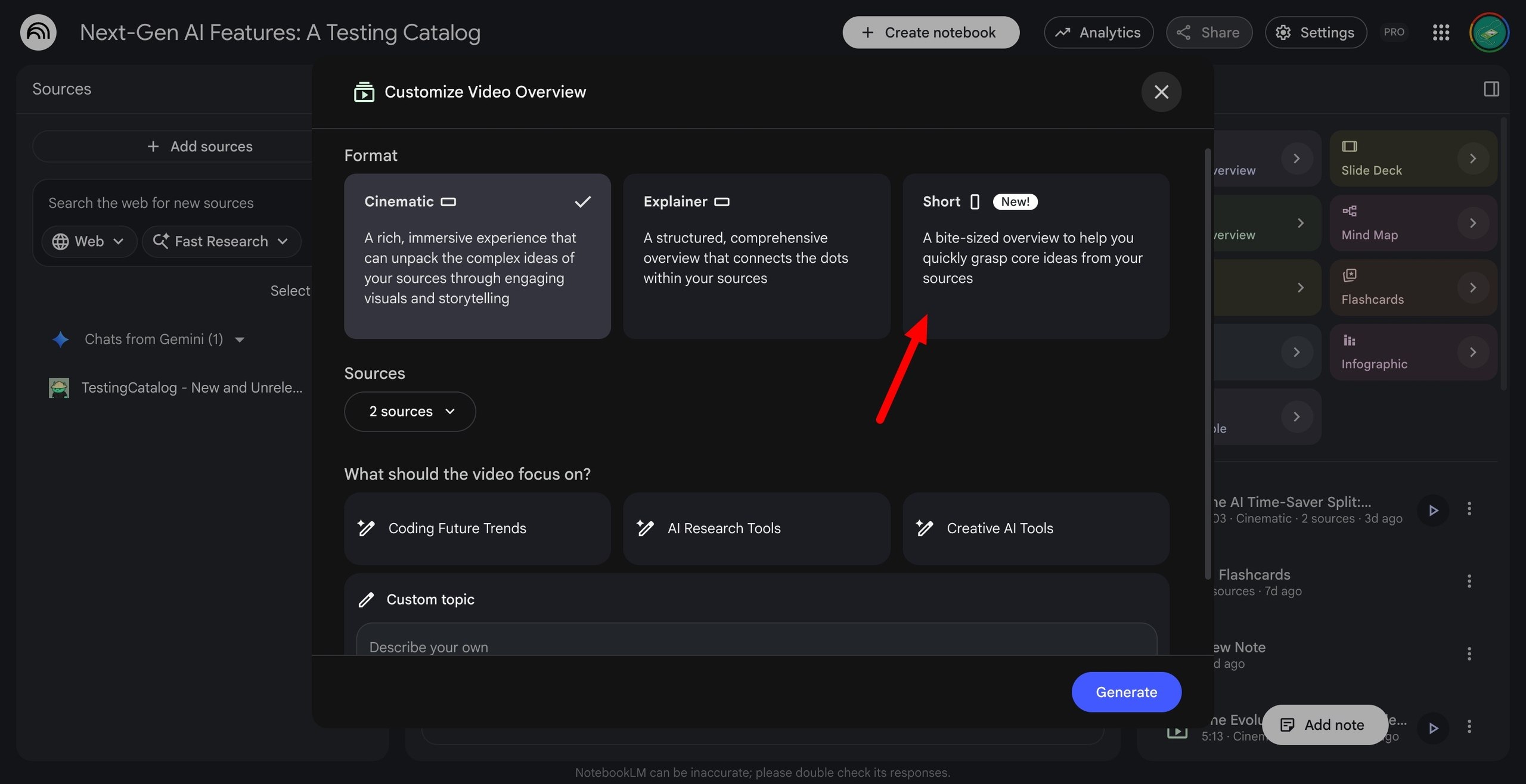
Task: Click the PRO badge
Action: point(1394,32)
